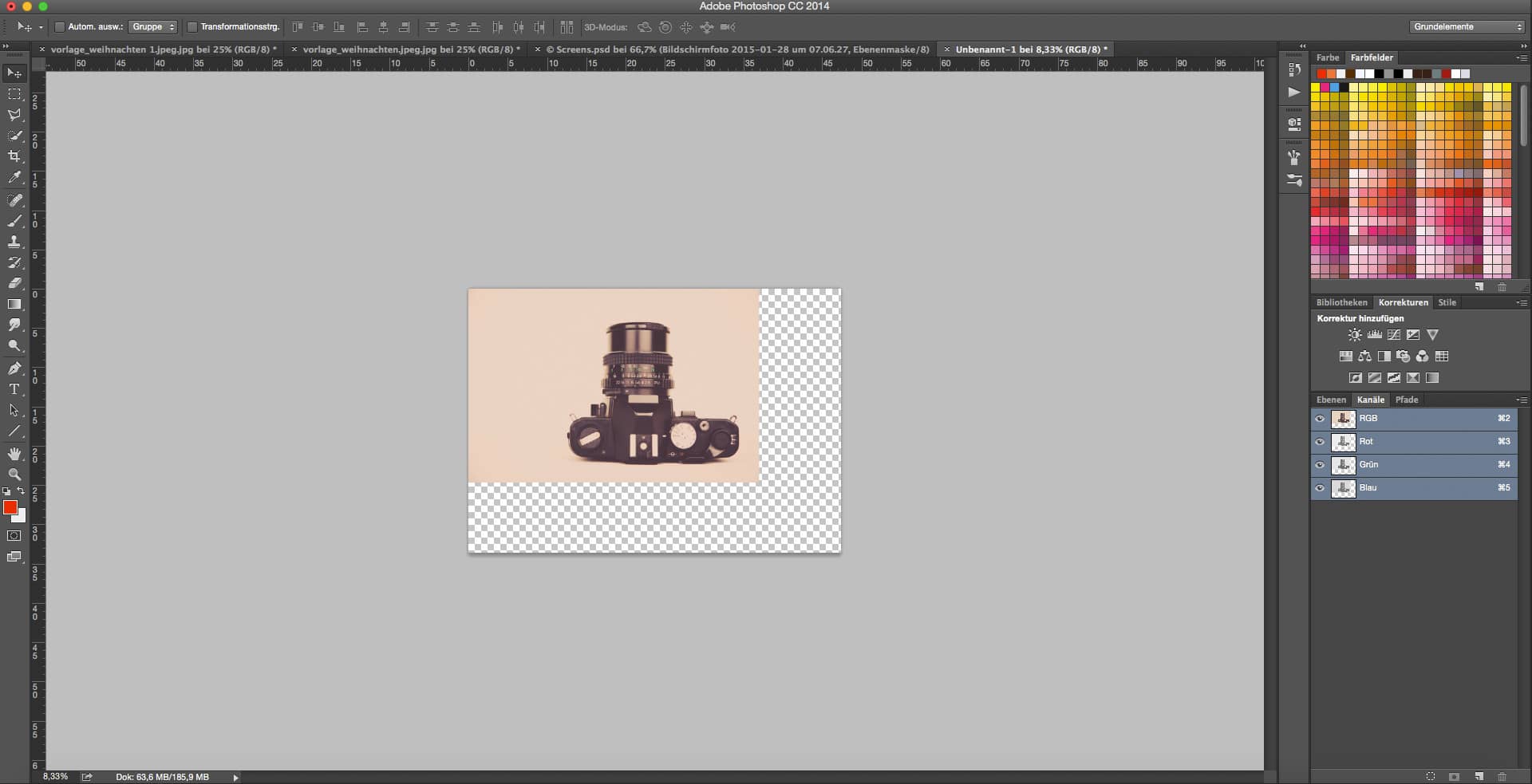Screen dimensions: 1532x784
Task: Open the Kanäle panel options menu
Action: (x=1522, y=400)
